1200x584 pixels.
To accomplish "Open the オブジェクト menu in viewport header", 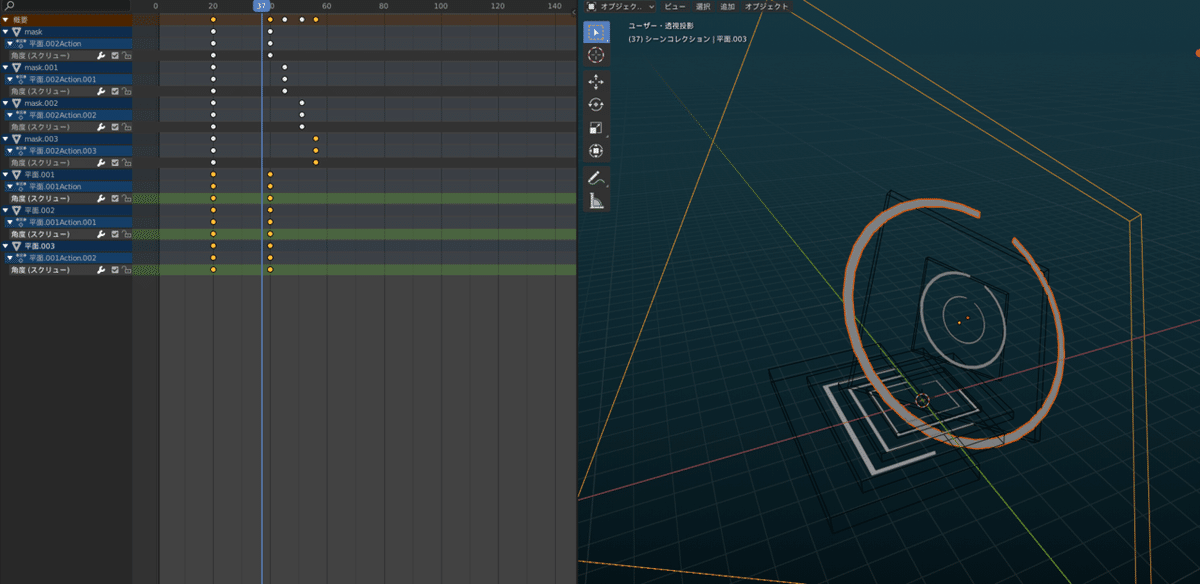I will (x=766, y=6).
